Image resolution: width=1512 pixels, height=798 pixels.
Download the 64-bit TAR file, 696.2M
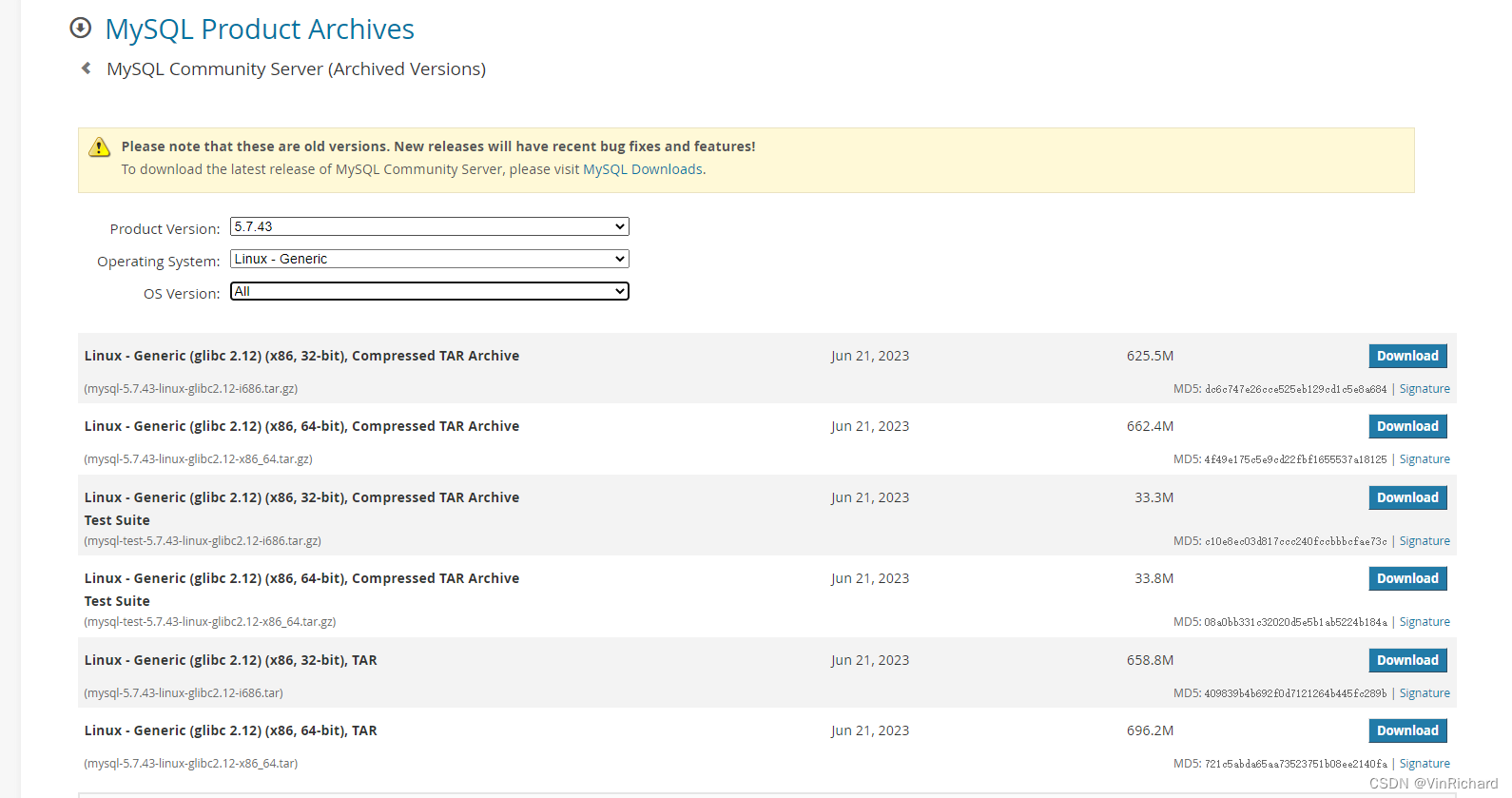[1407, 730]
